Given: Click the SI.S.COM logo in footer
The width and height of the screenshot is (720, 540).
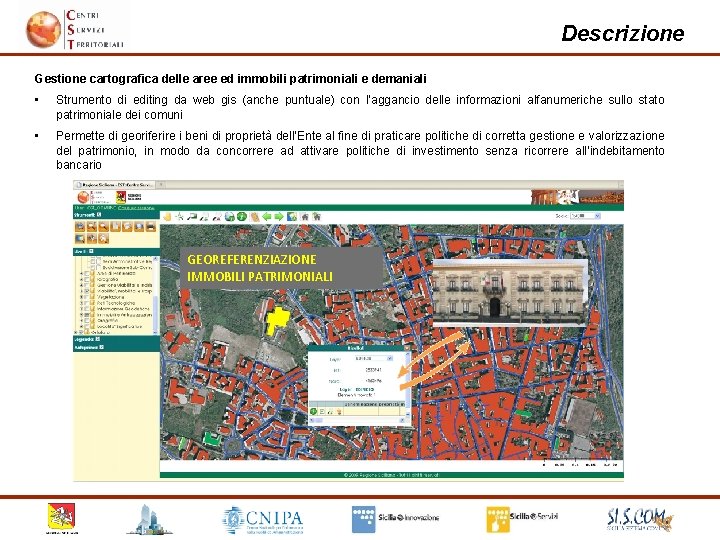Looking at the screenshot, I should click(640, 519).
